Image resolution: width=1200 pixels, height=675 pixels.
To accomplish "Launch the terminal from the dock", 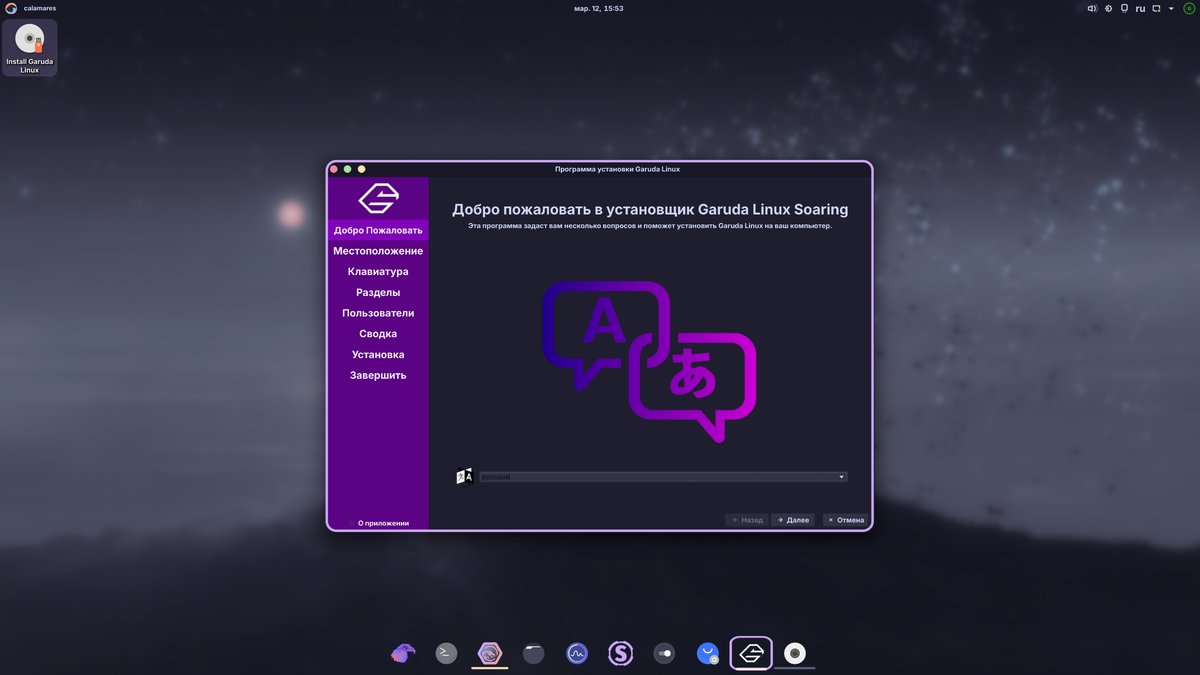I will click(x=446, y=653).
